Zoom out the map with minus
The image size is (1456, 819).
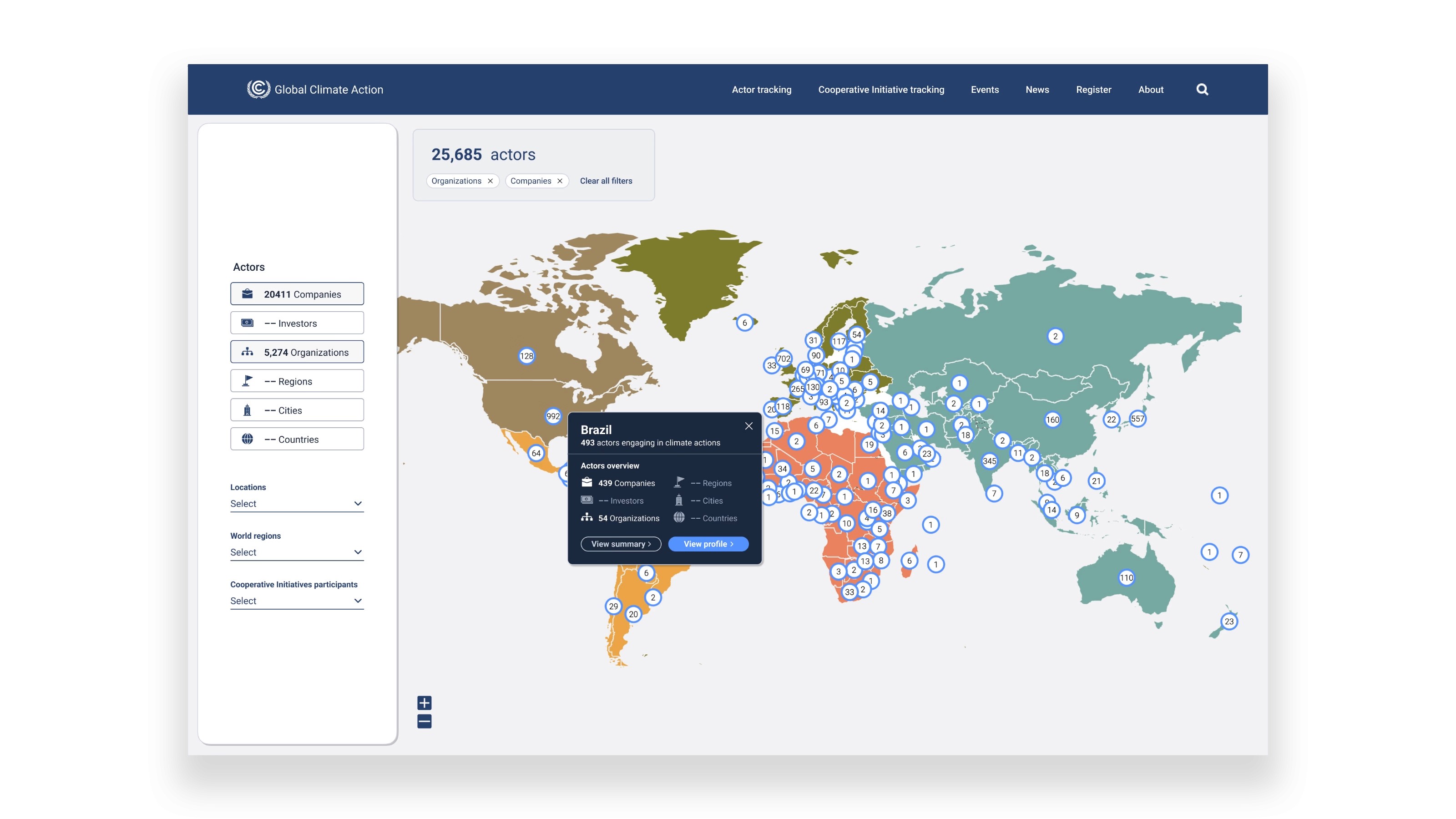pyautogui.click(x=424, y=721)
